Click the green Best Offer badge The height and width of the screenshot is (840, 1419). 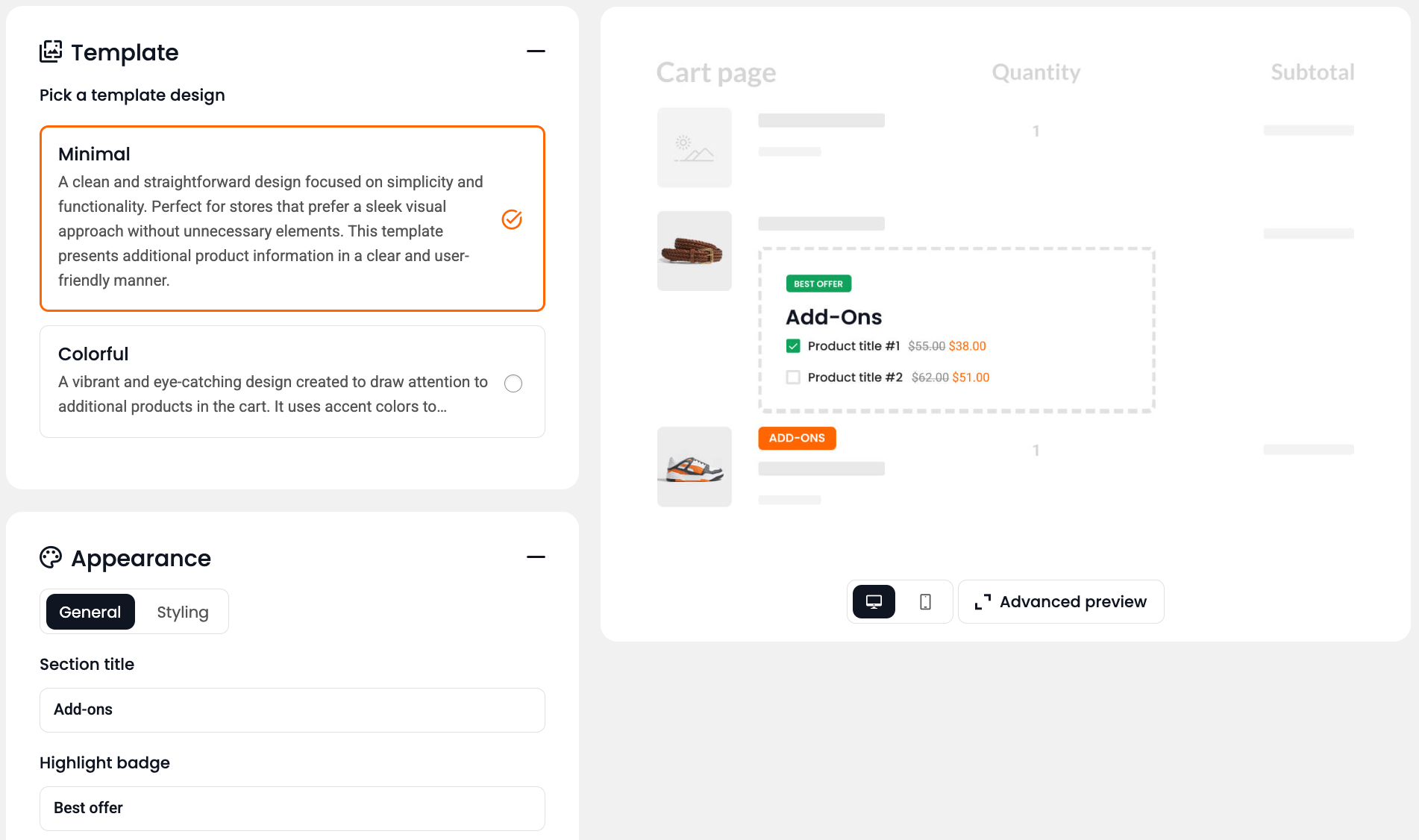click(818, 283)
